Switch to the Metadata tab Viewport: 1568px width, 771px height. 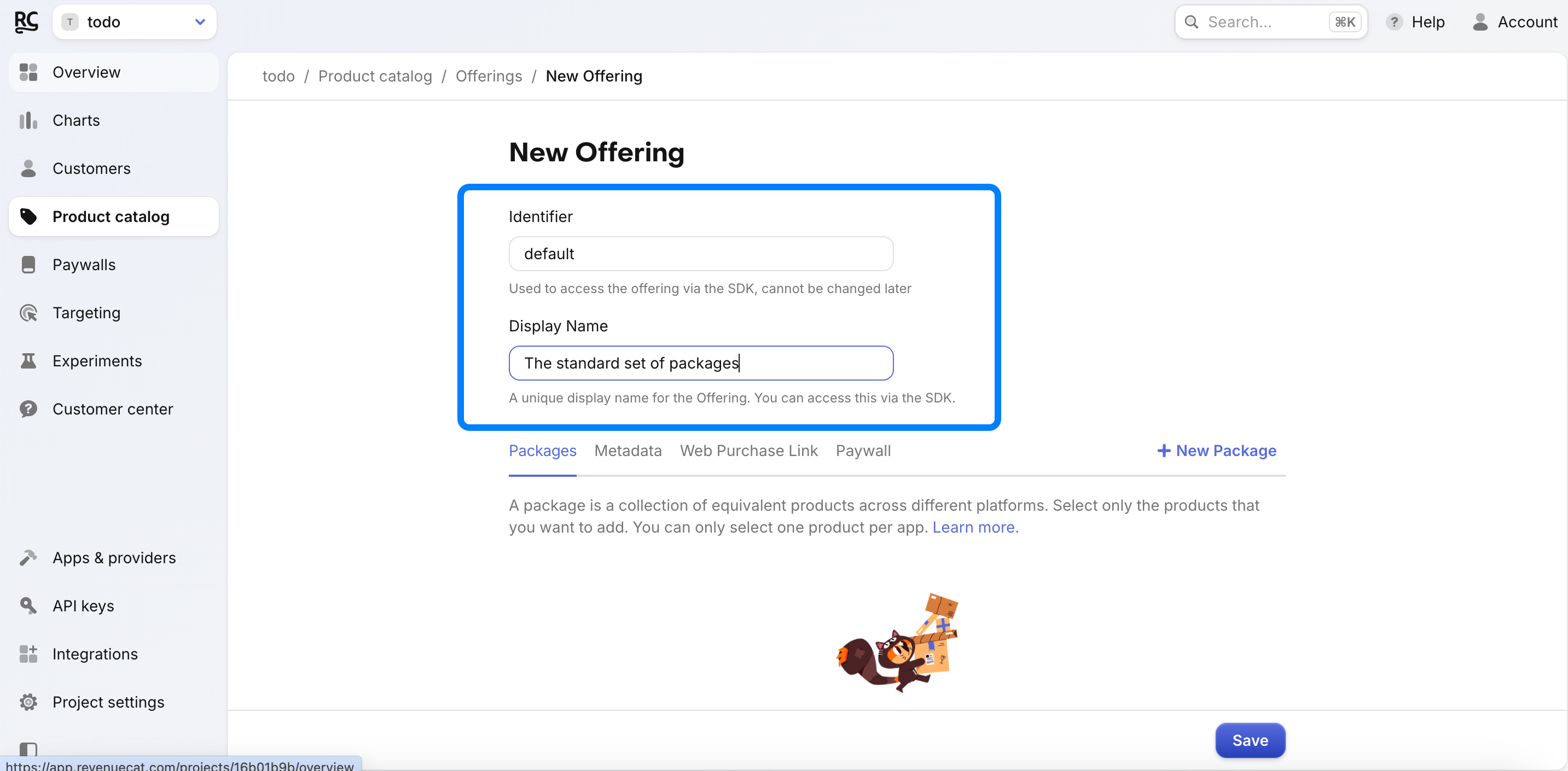click(x=628, y=451)
